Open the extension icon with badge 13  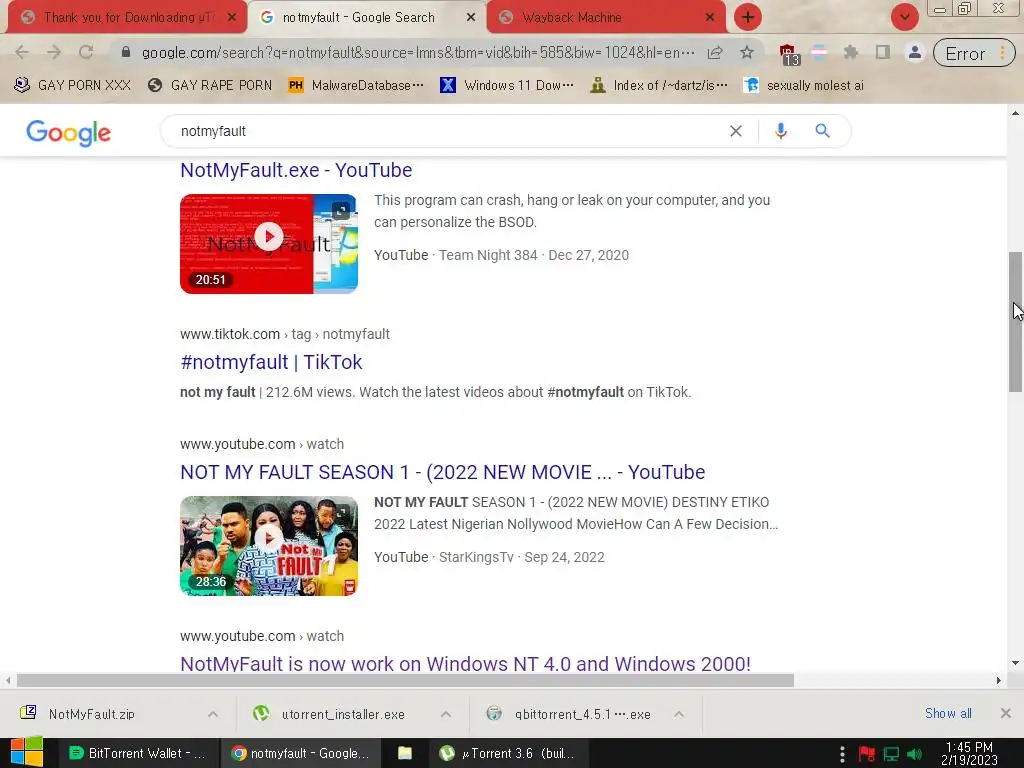pos(788,54)
